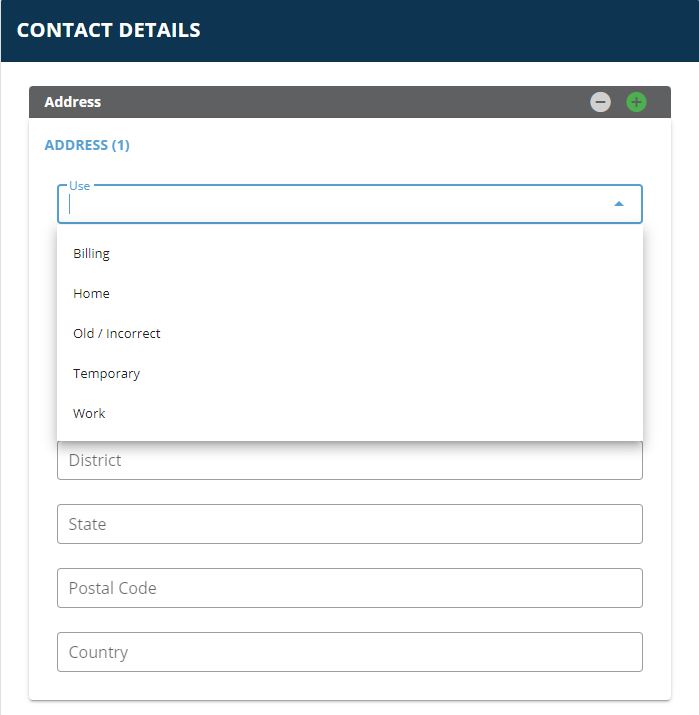Remove address using the grey minus icon
This screenshot has width=699, height=715.
point(600,102)
